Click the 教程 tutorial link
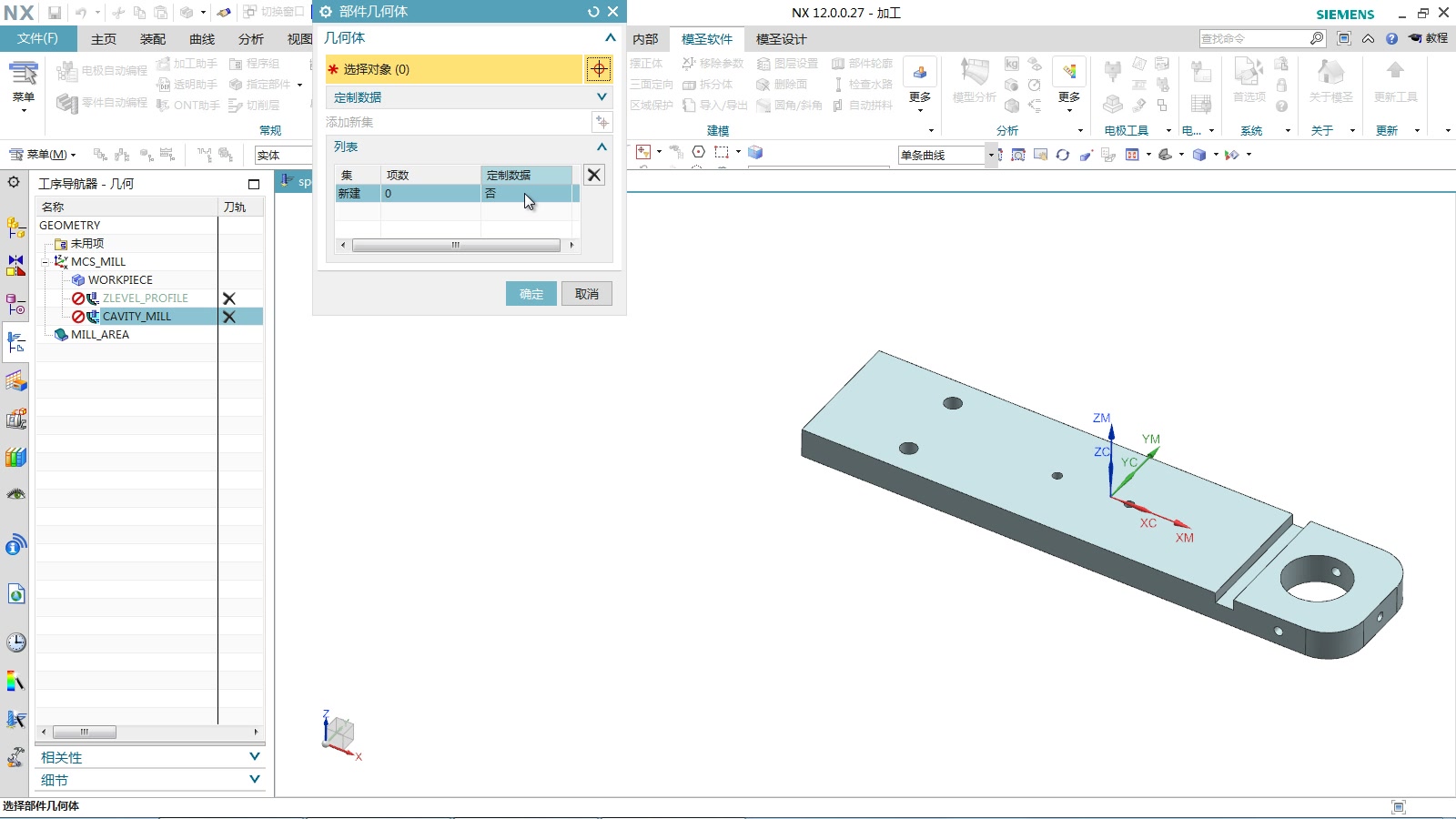Viewport: 1456px width, 819px height. click(x=1429, y=38)
